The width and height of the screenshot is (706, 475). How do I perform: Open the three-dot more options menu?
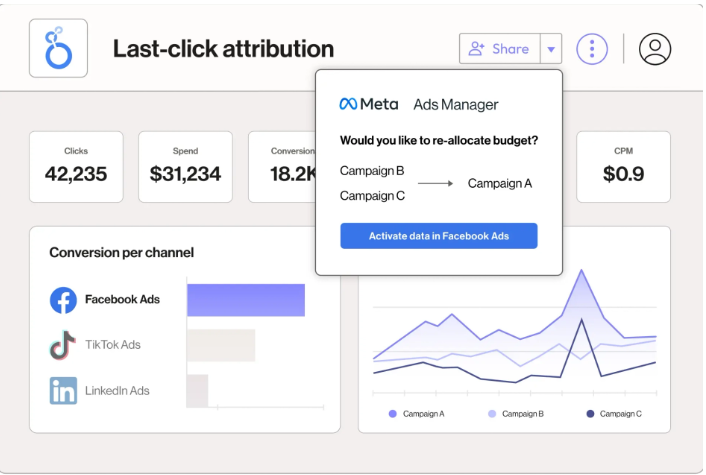point(592,49)
